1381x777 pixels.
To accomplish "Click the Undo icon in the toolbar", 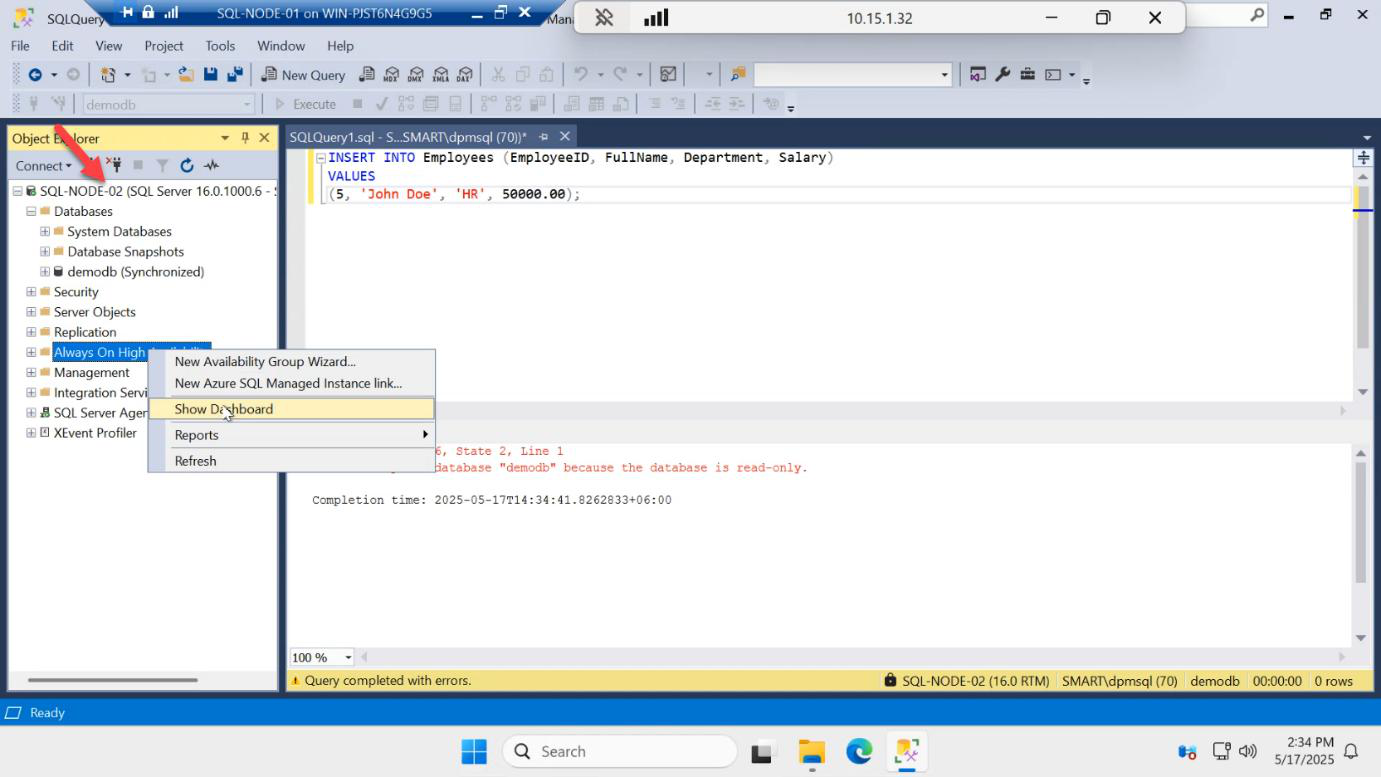I will pos(581,75).
